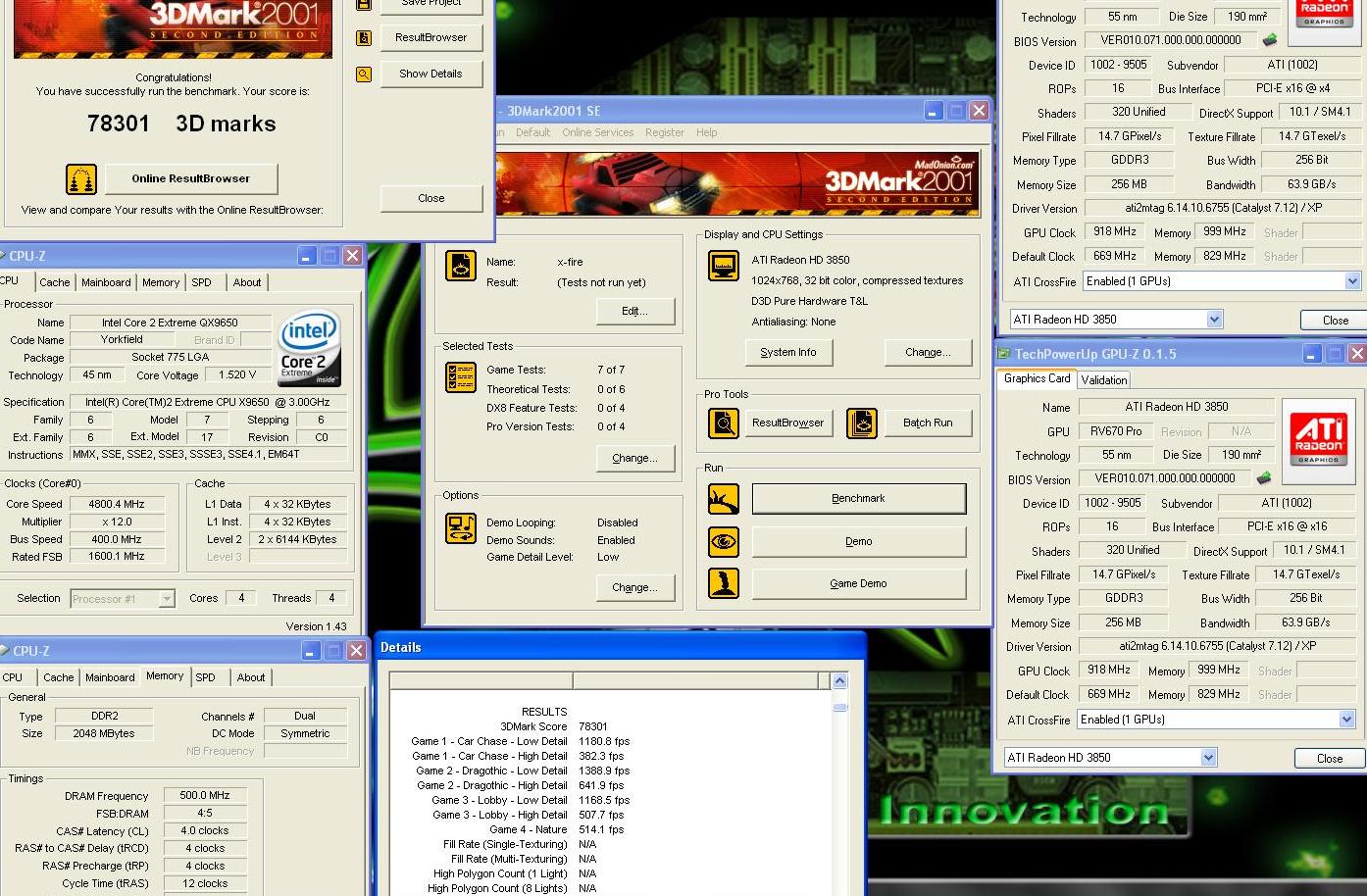This screenshot has height=896, width=1367.
Task: Click the Memory Size 256 MB field in lower GPU-Z
Action: pos(1124,622)
